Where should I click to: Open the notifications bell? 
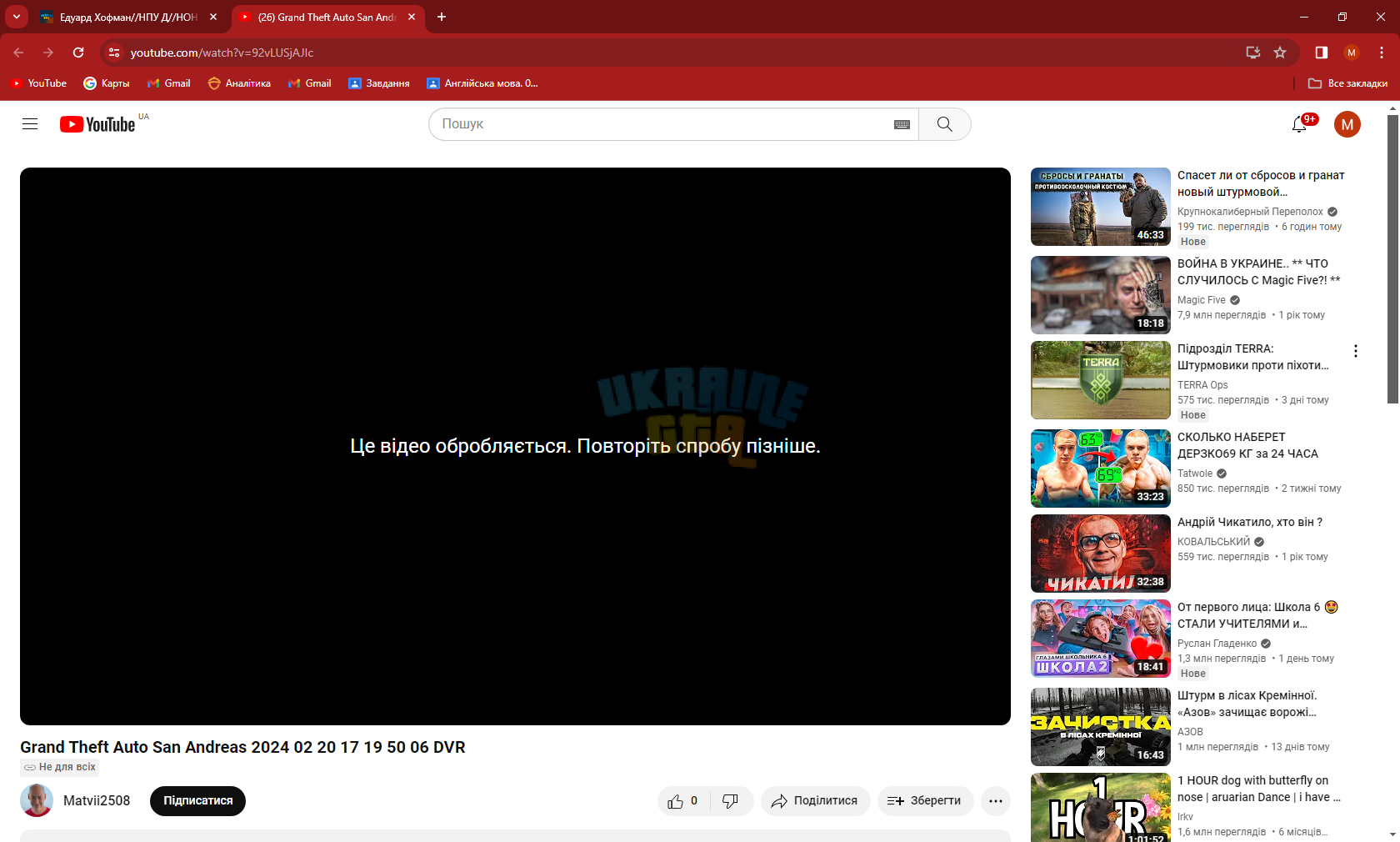[x=1298, y=124]
